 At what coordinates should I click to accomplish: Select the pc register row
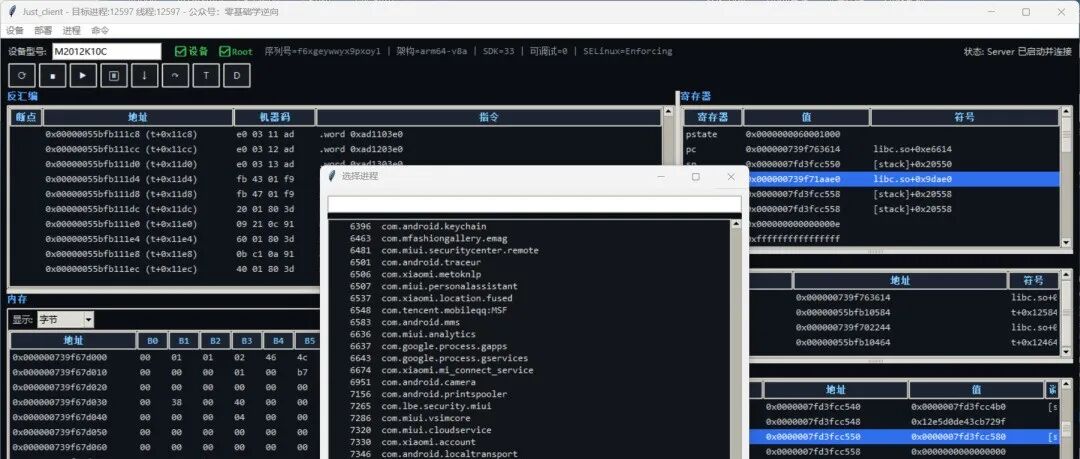pyautogui.click(x=871, y=150)
